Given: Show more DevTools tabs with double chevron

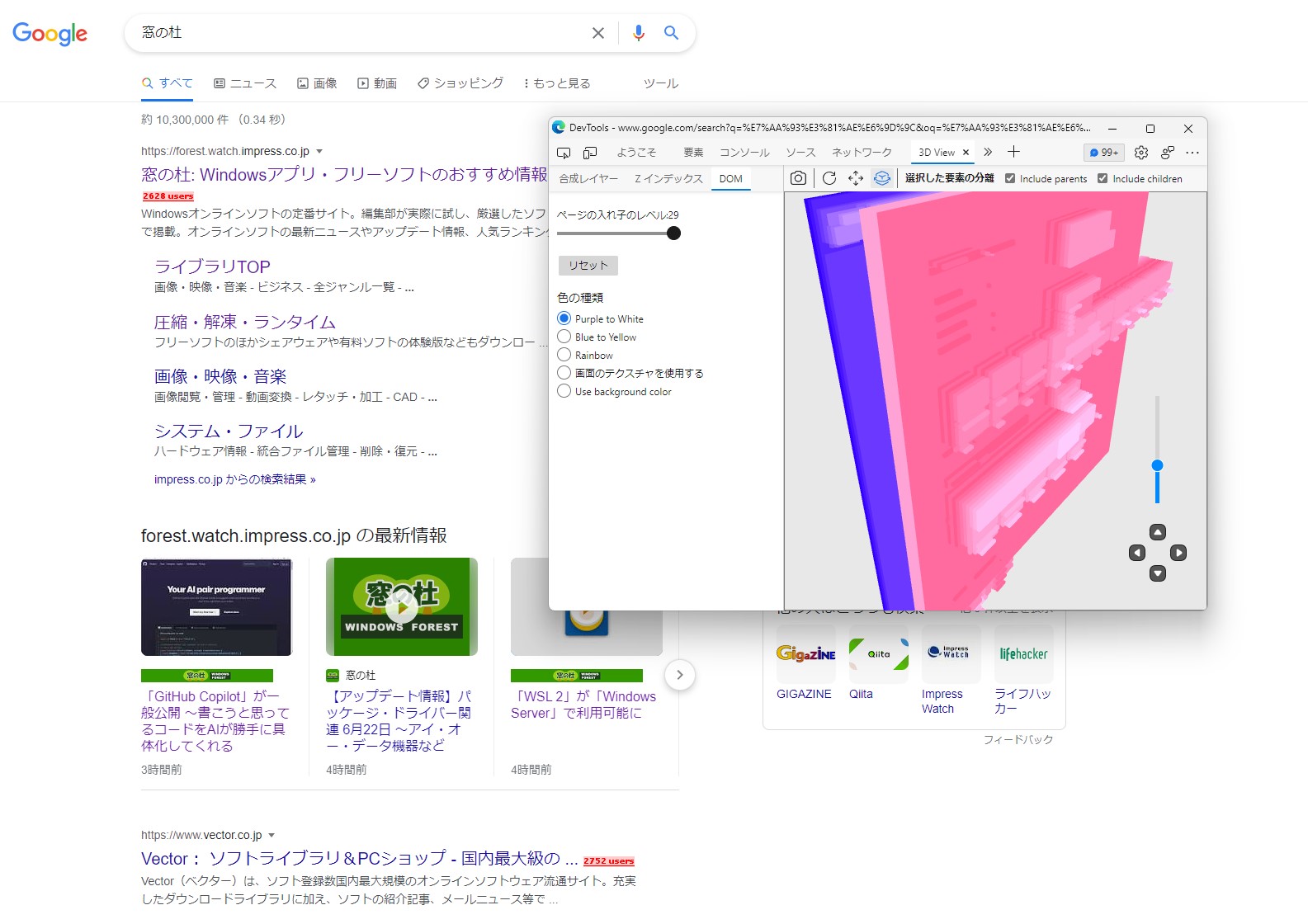Looking at the screenshot, I should tap(988, 152).
